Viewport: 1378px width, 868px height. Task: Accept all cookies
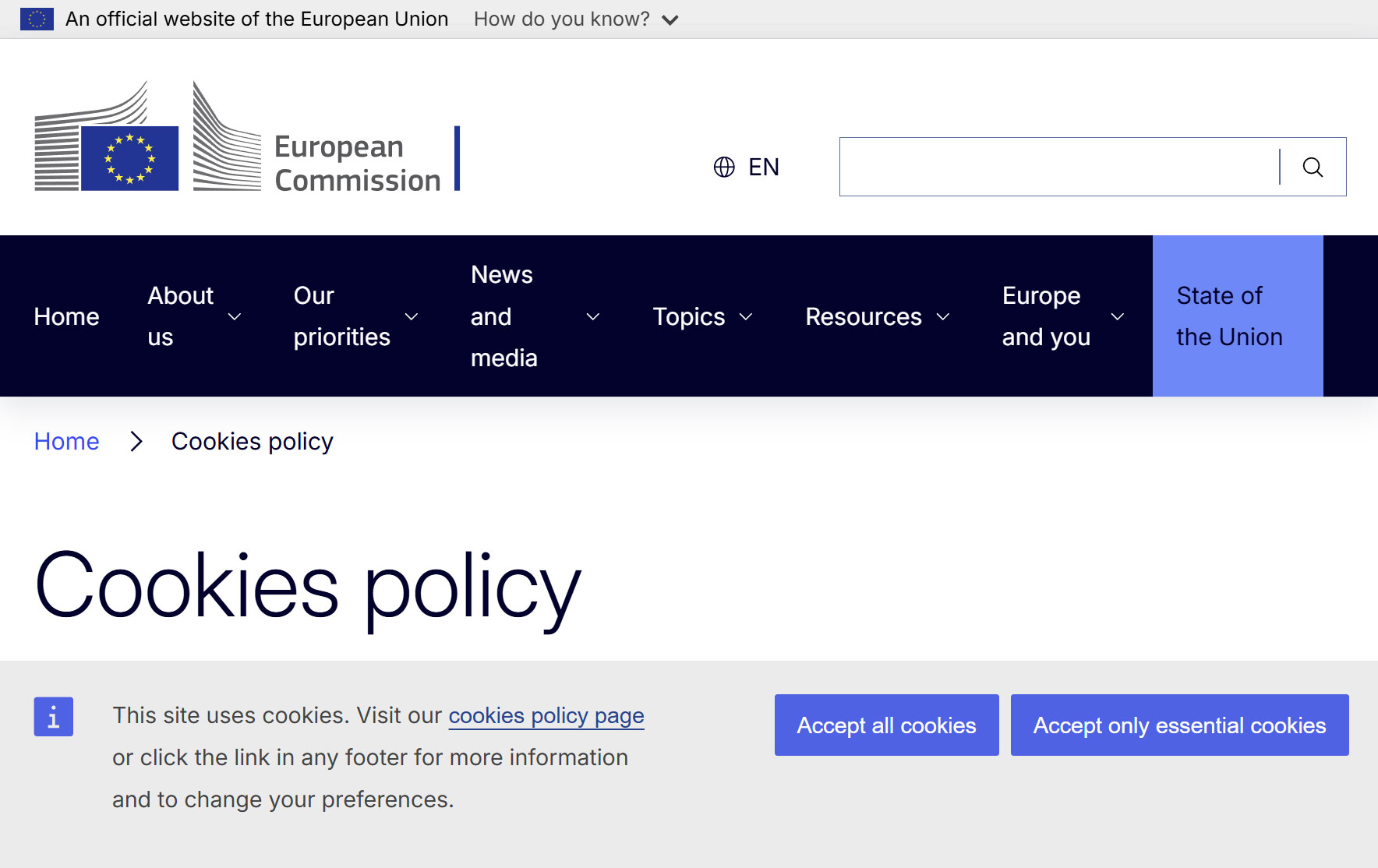(x=887, y=725)
